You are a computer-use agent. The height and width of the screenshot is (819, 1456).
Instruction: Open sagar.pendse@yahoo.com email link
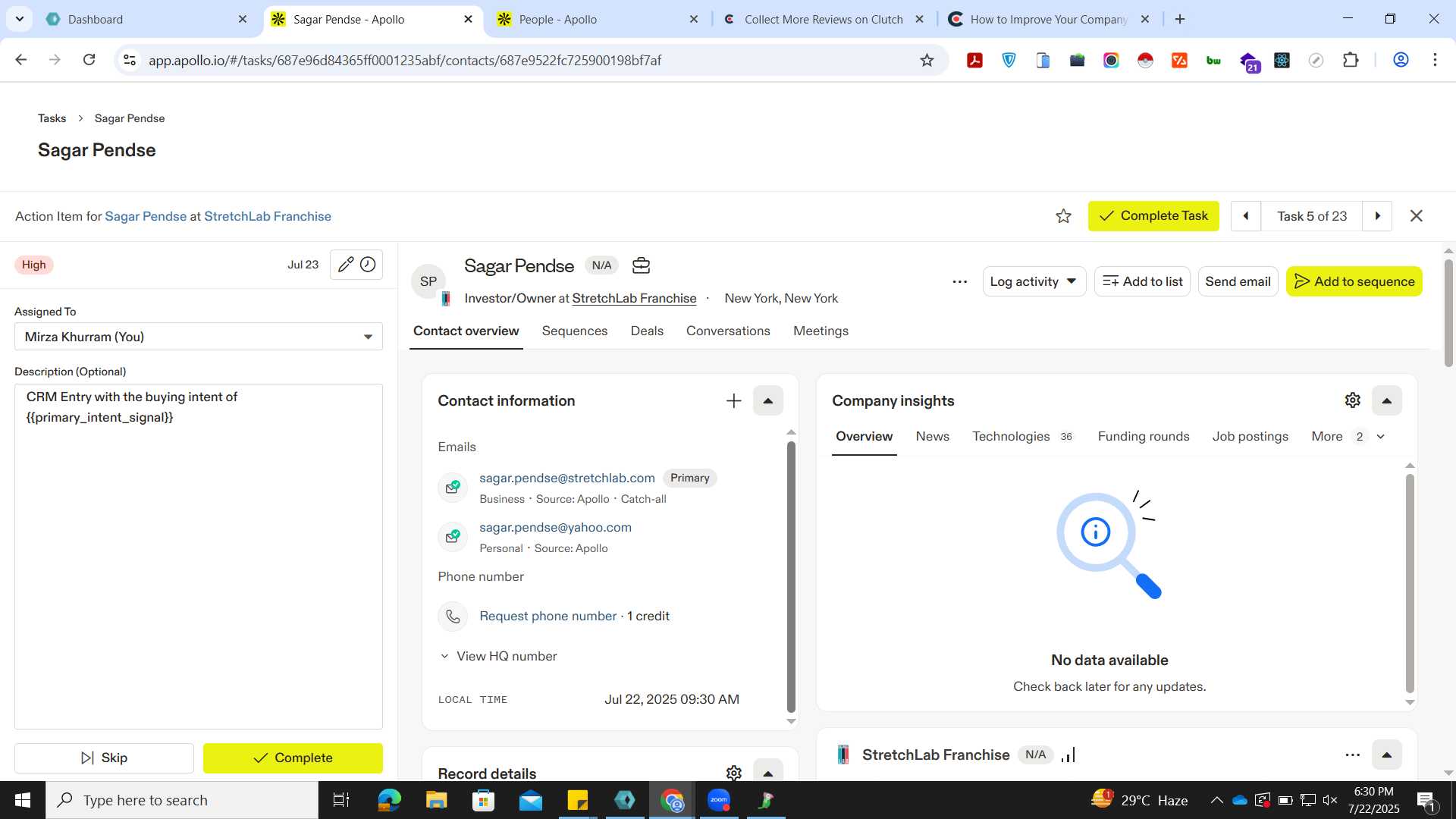click(555, 527)
